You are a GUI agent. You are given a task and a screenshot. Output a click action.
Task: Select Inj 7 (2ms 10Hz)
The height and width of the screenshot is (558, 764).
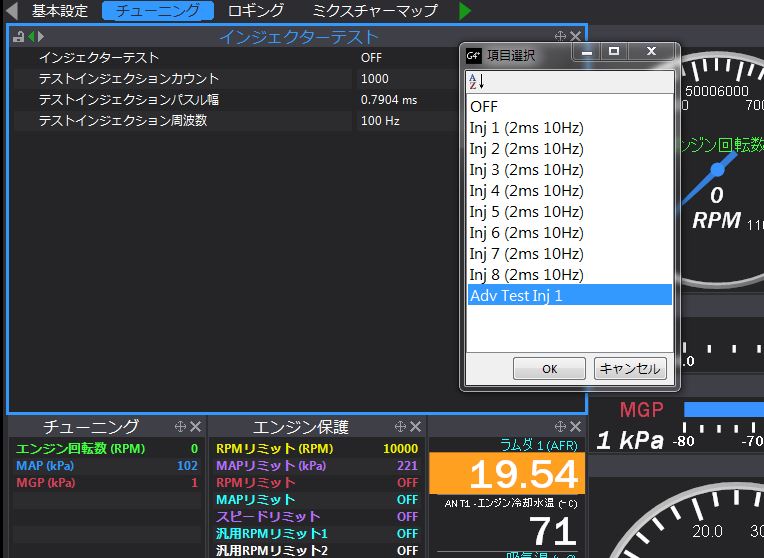point(570,253)
